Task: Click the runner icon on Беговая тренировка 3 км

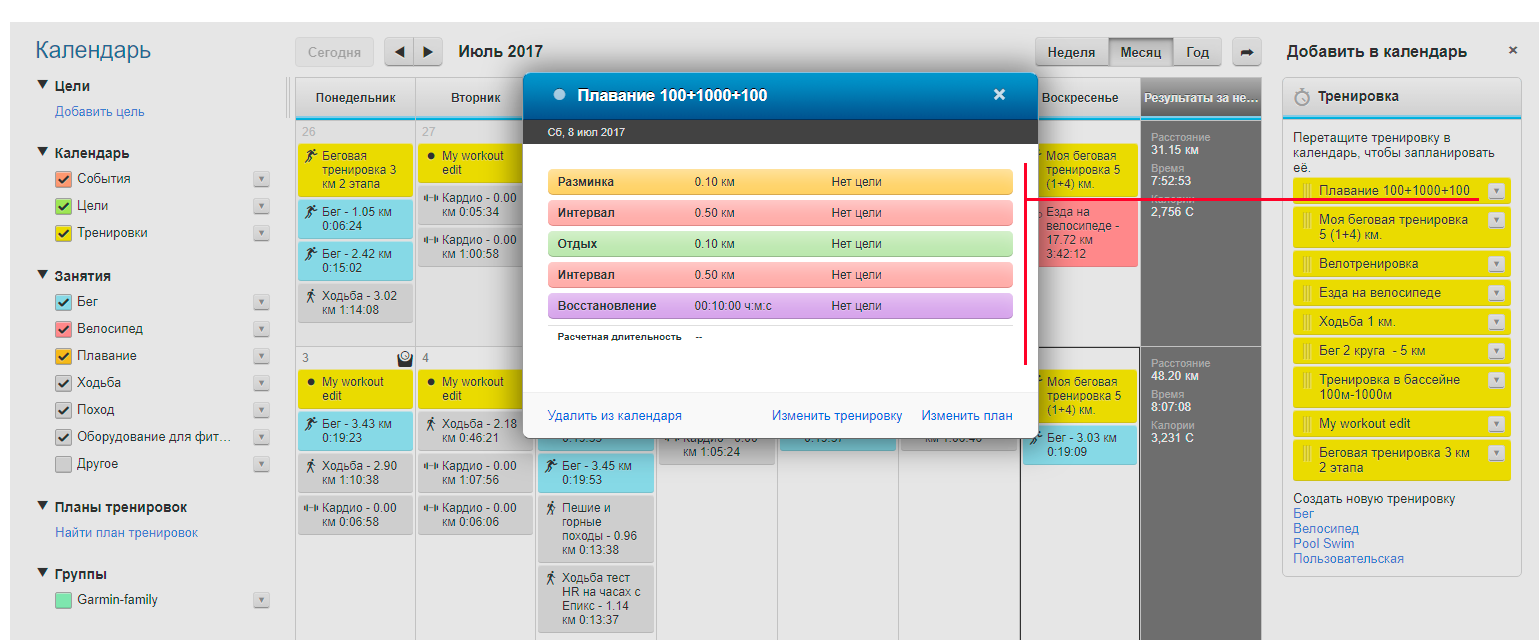Action: 312,156
